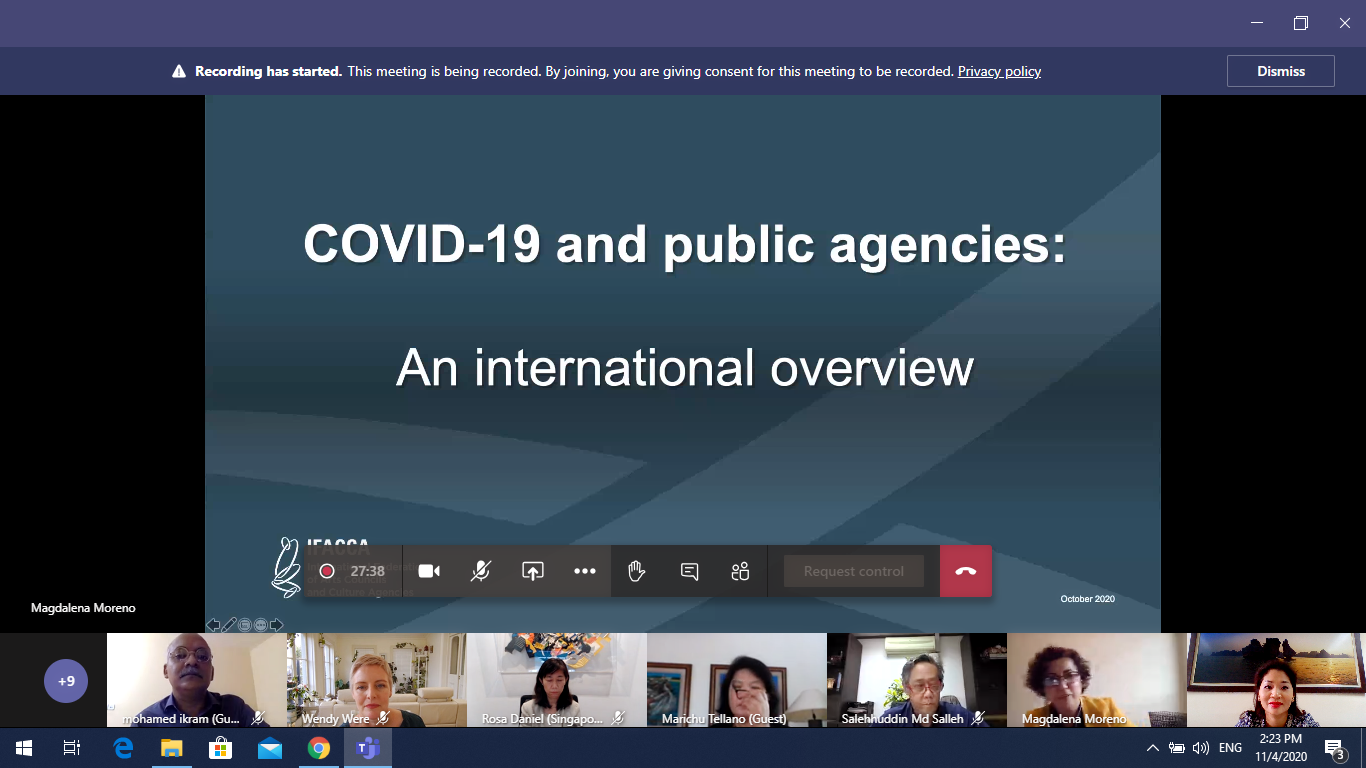Open the slide show options ellipsis icon
Screen dimensions: 1366x768
(x=261, y=625)
